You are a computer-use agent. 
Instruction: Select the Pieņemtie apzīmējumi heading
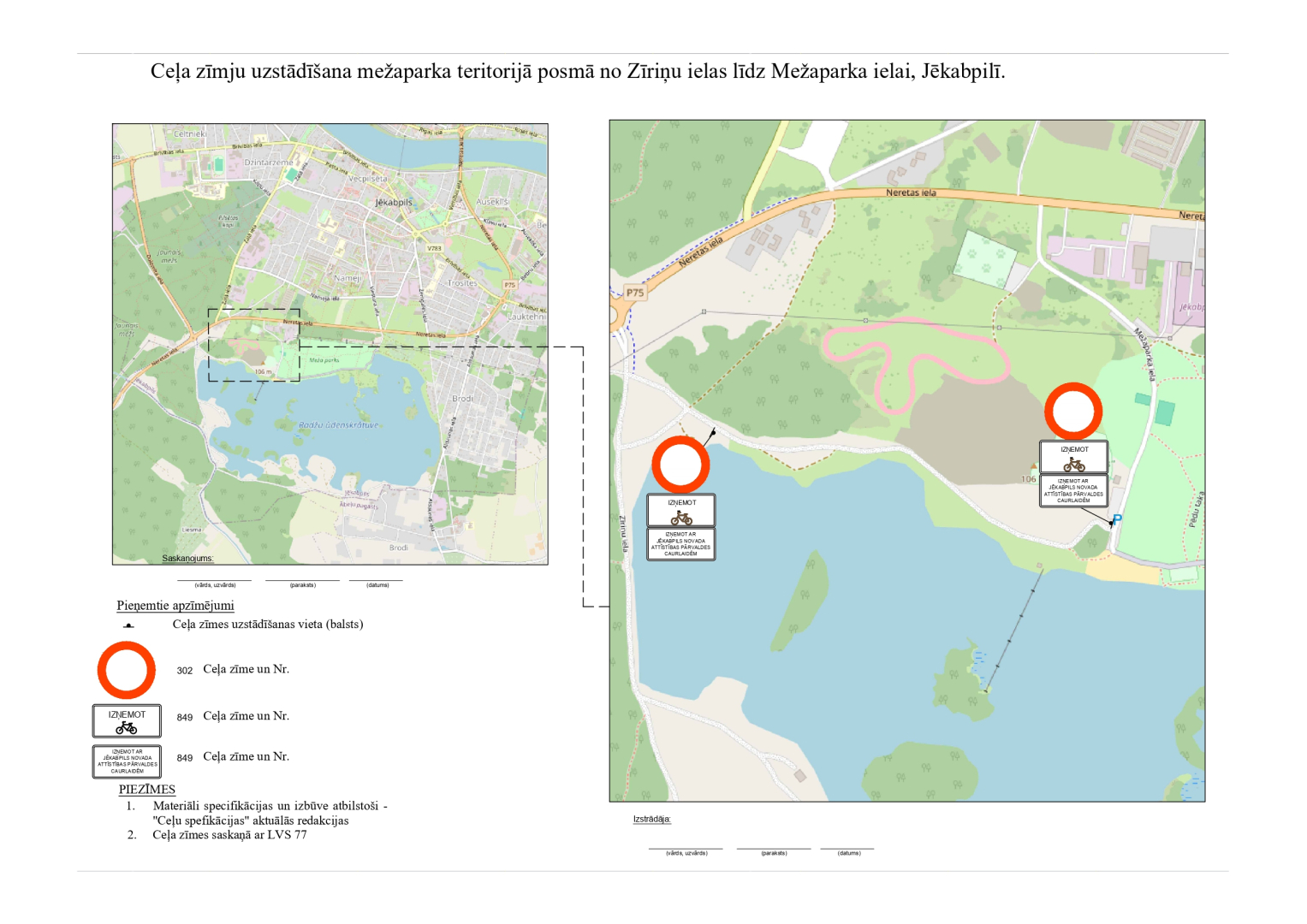click(175, 606)
